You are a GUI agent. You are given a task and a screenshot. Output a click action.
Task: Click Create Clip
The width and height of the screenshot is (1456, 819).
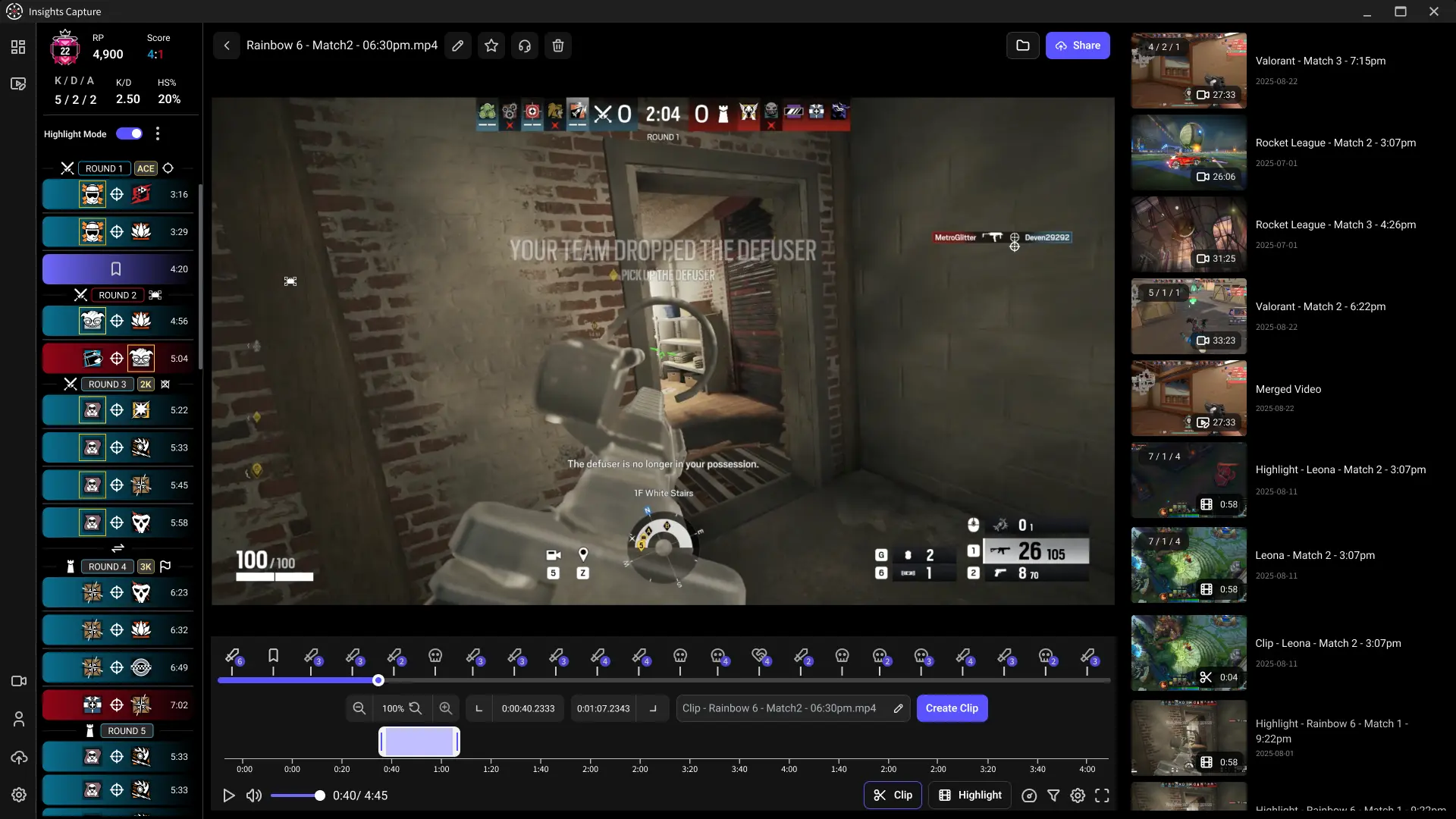(x=952, y=708)
